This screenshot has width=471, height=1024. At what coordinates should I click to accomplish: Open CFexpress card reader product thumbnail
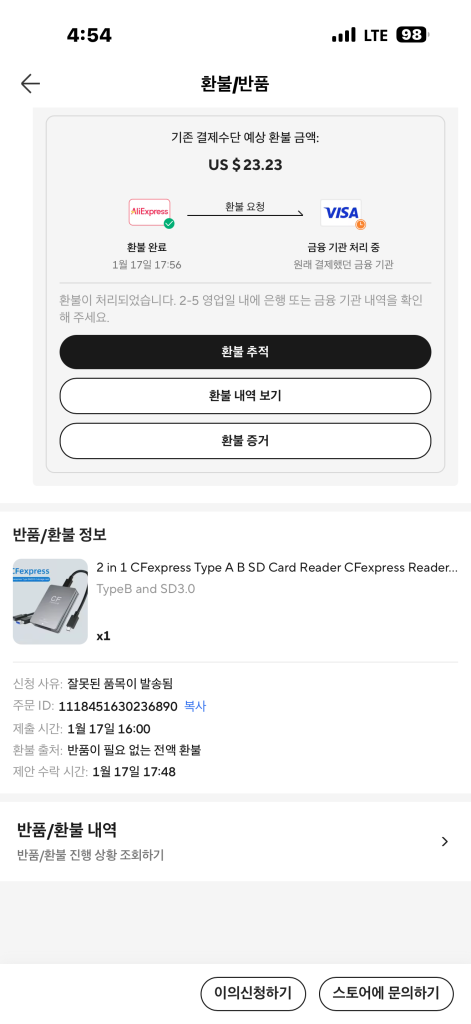pos(50,601)
